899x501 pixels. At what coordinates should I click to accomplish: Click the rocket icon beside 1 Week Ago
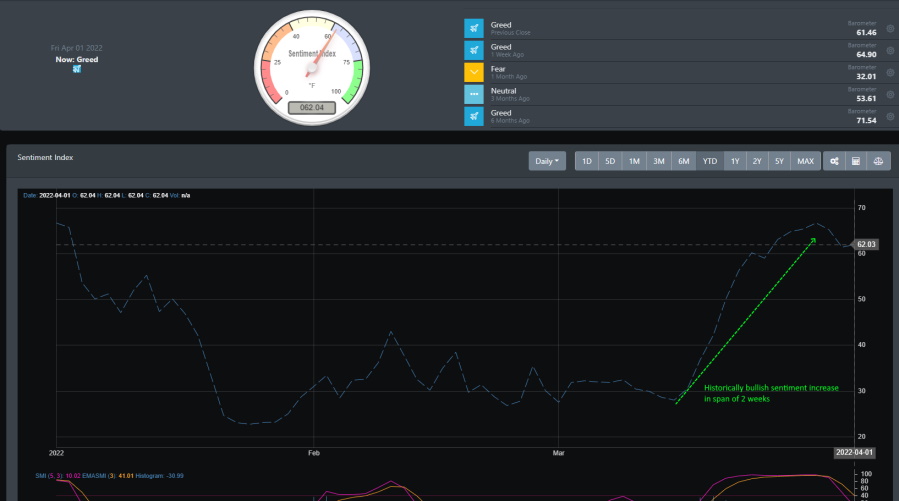tap(474, 50)
